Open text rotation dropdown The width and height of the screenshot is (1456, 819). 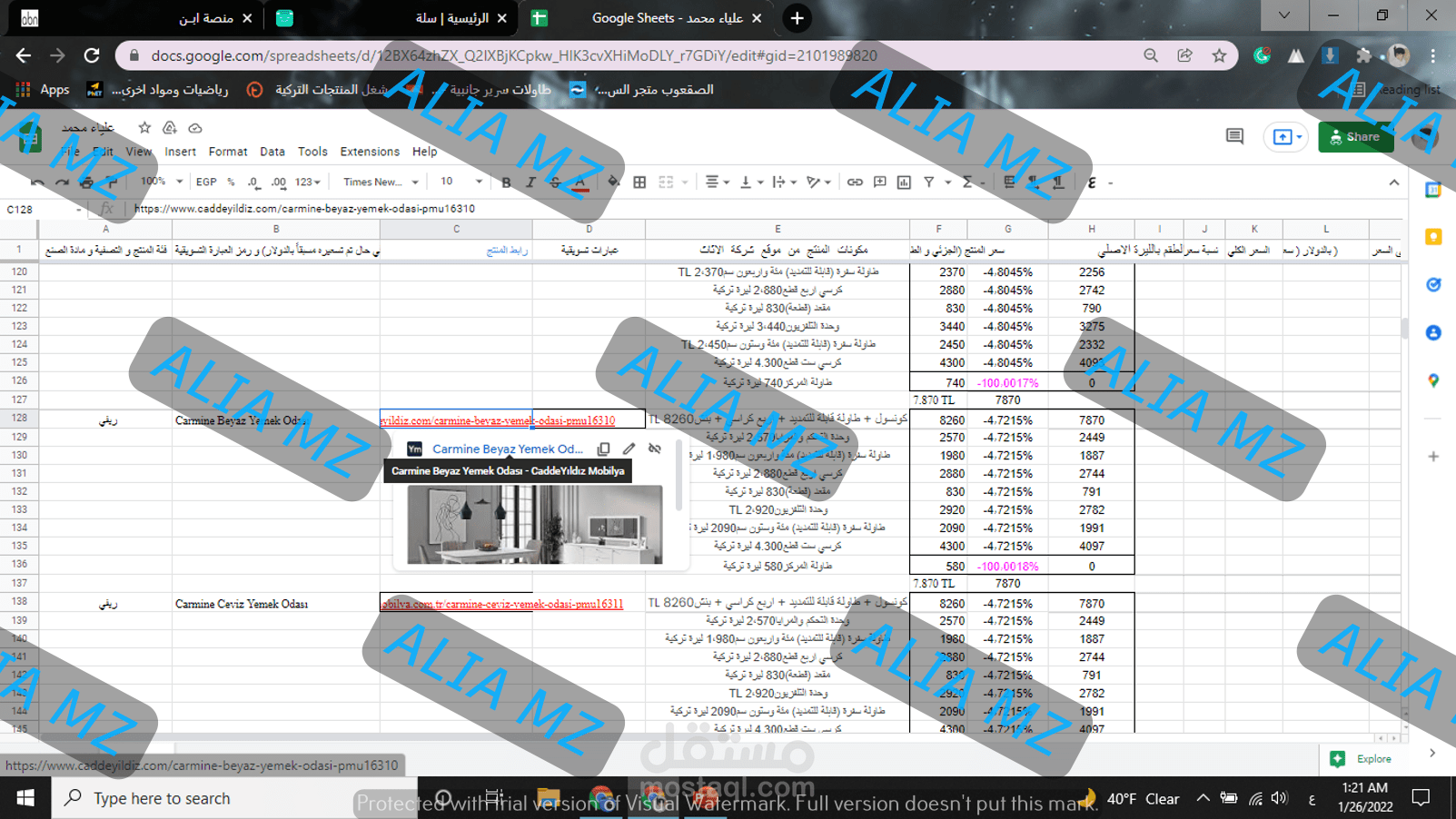click(x=818, y=183)
